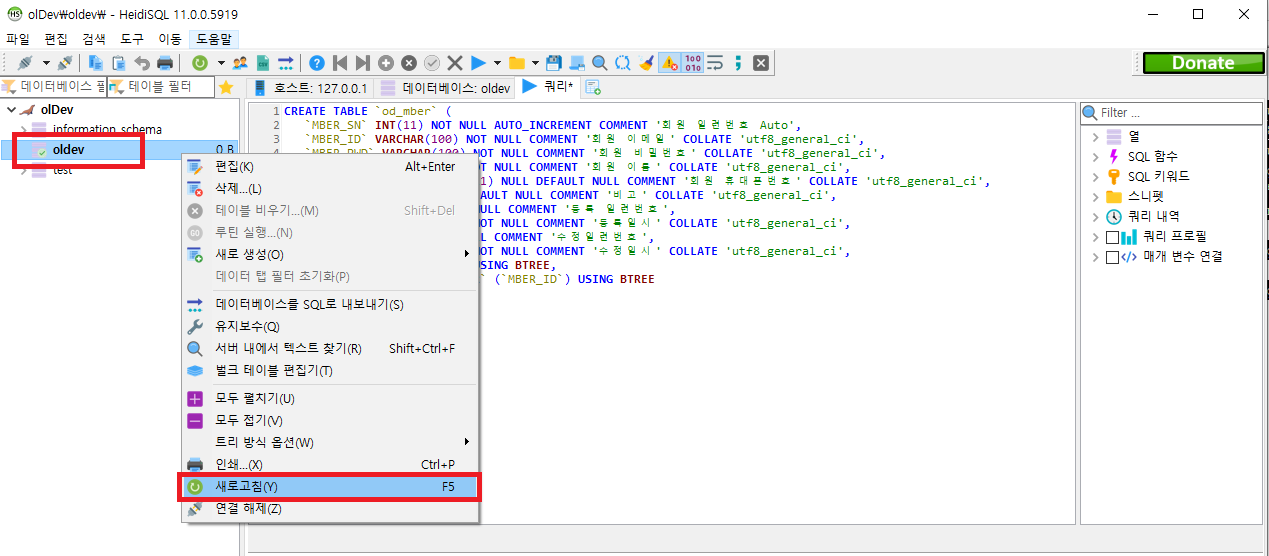Switch to the 호스트: 127.0.0.1 tab
This screenshot has width=1269, height=556.
point(310,88)
